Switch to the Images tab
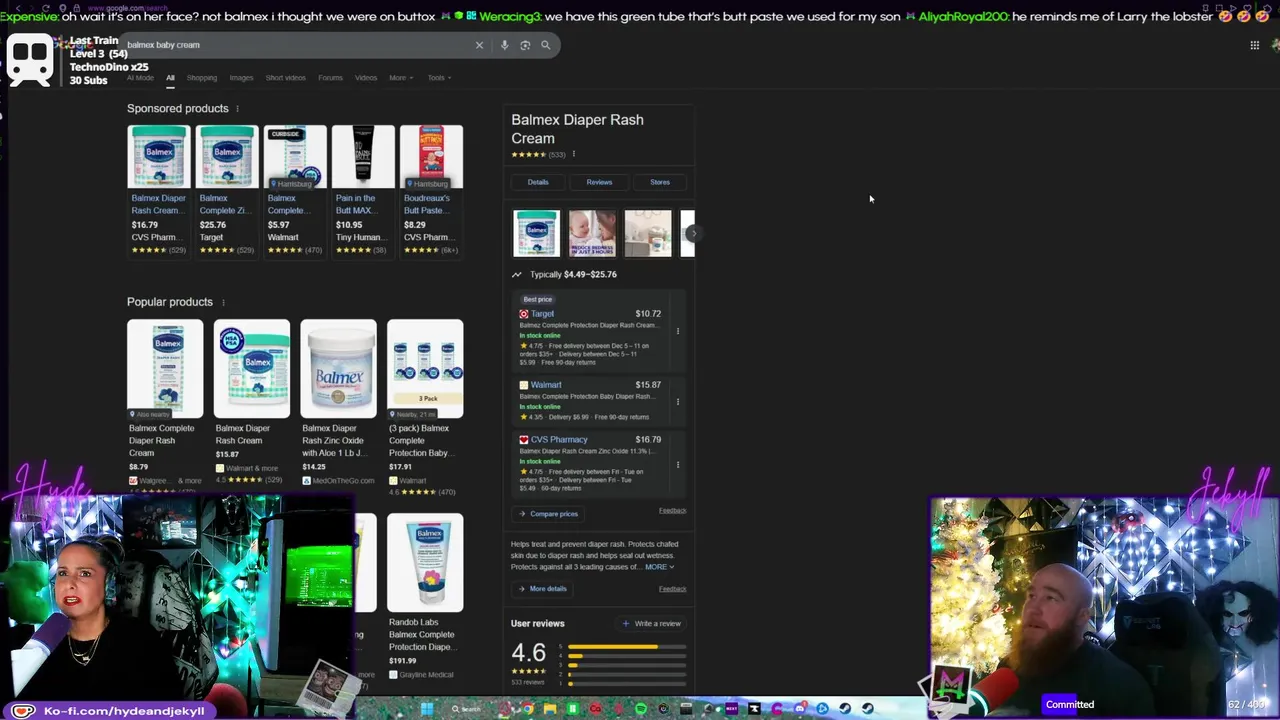 click(x=241, y=78)
